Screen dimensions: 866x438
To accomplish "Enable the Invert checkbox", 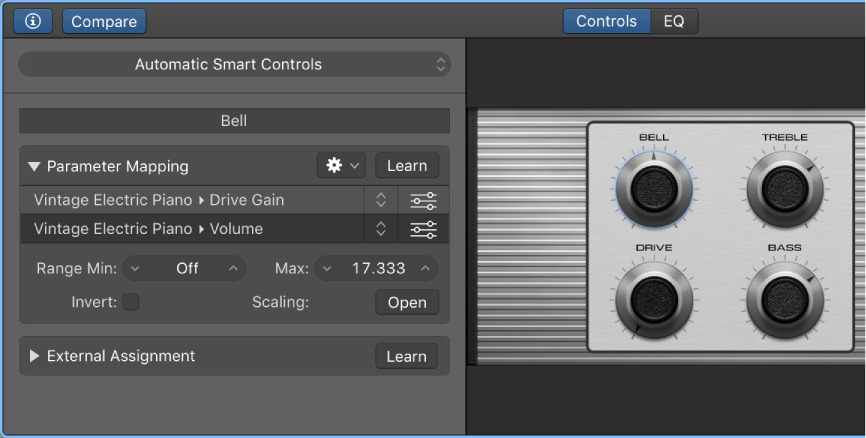I will click(131, 302).
